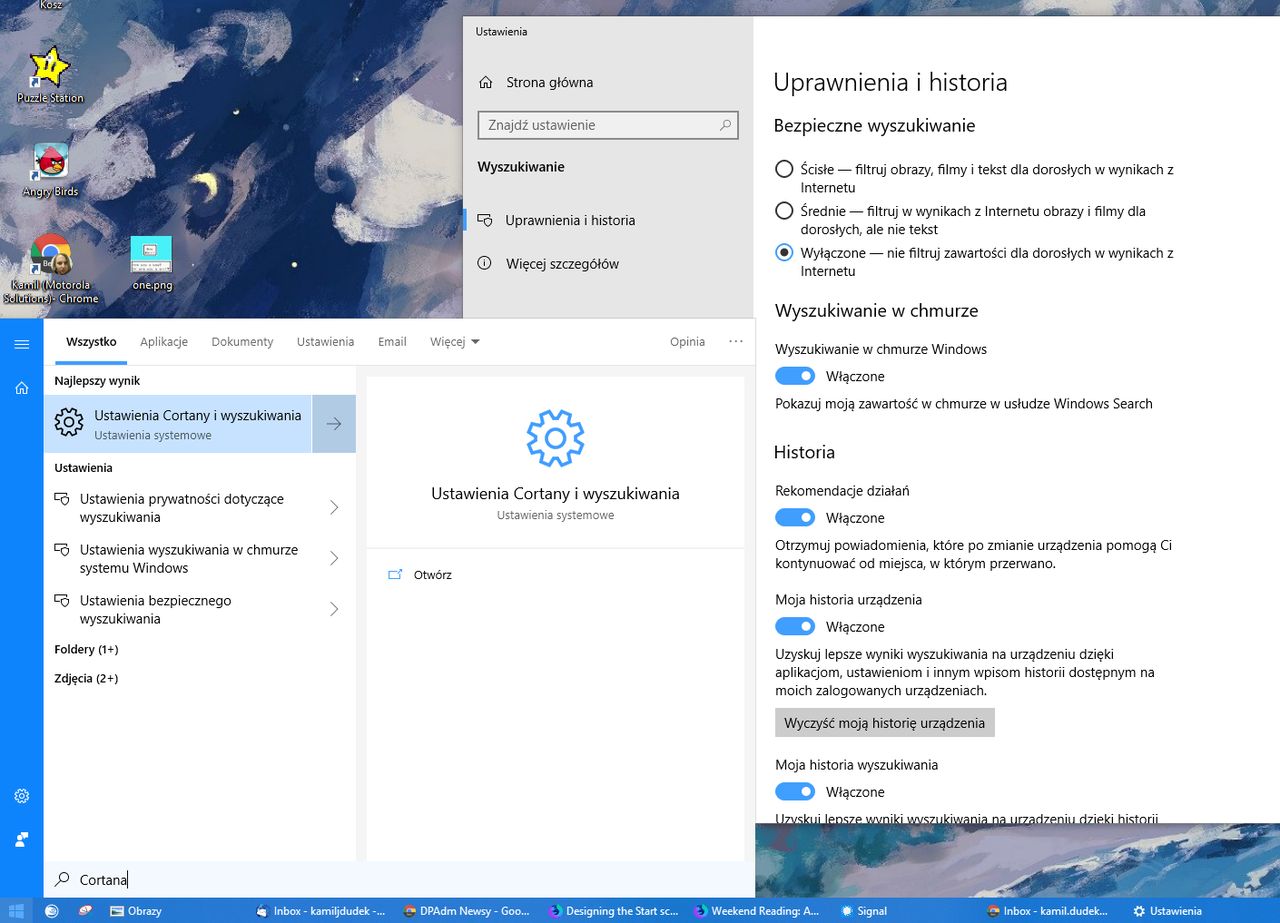Switch to the Aplikacje search tab
This screenshot has height=923, width=1280.
point(164,342)
